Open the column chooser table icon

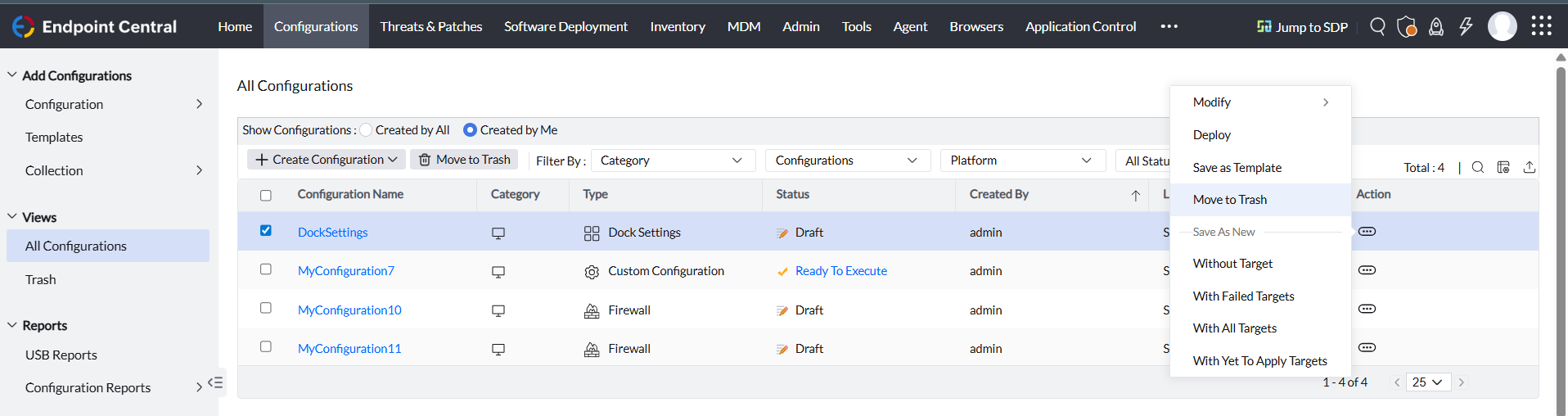[1503, 167]
